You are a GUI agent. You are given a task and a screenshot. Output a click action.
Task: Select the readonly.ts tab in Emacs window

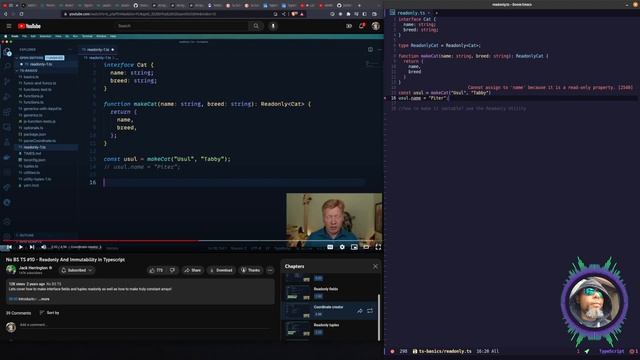(x=410, y=13)
